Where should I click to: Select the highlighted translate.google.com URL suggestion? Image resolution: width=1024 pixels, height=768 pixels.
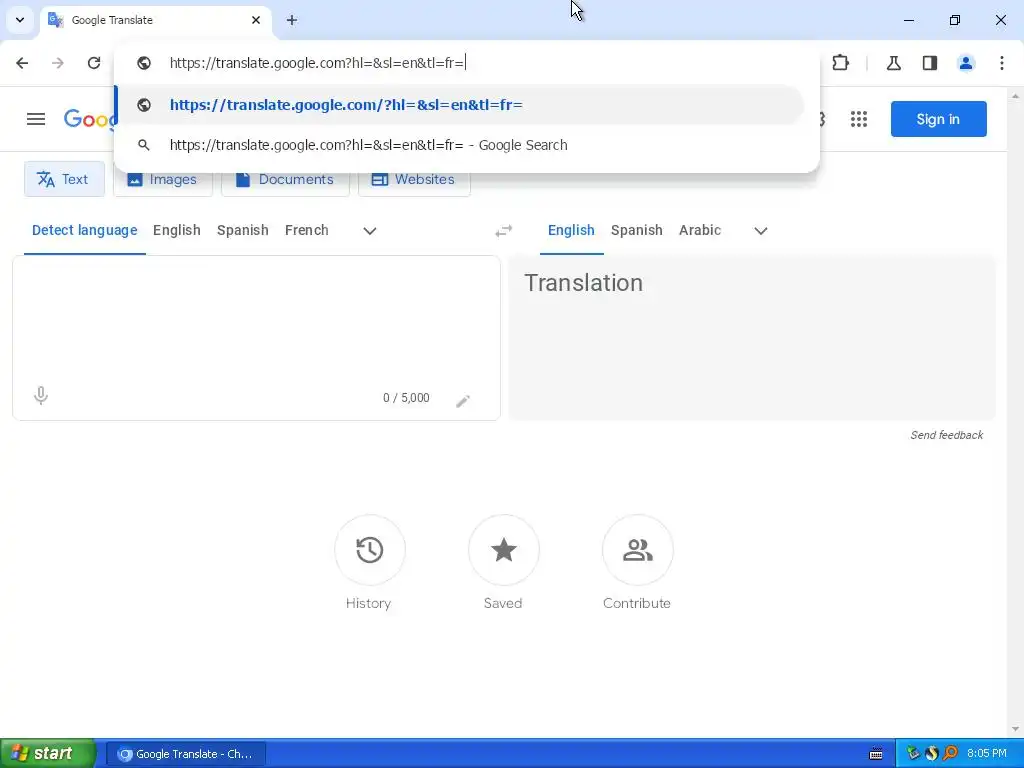coord(460,104)
